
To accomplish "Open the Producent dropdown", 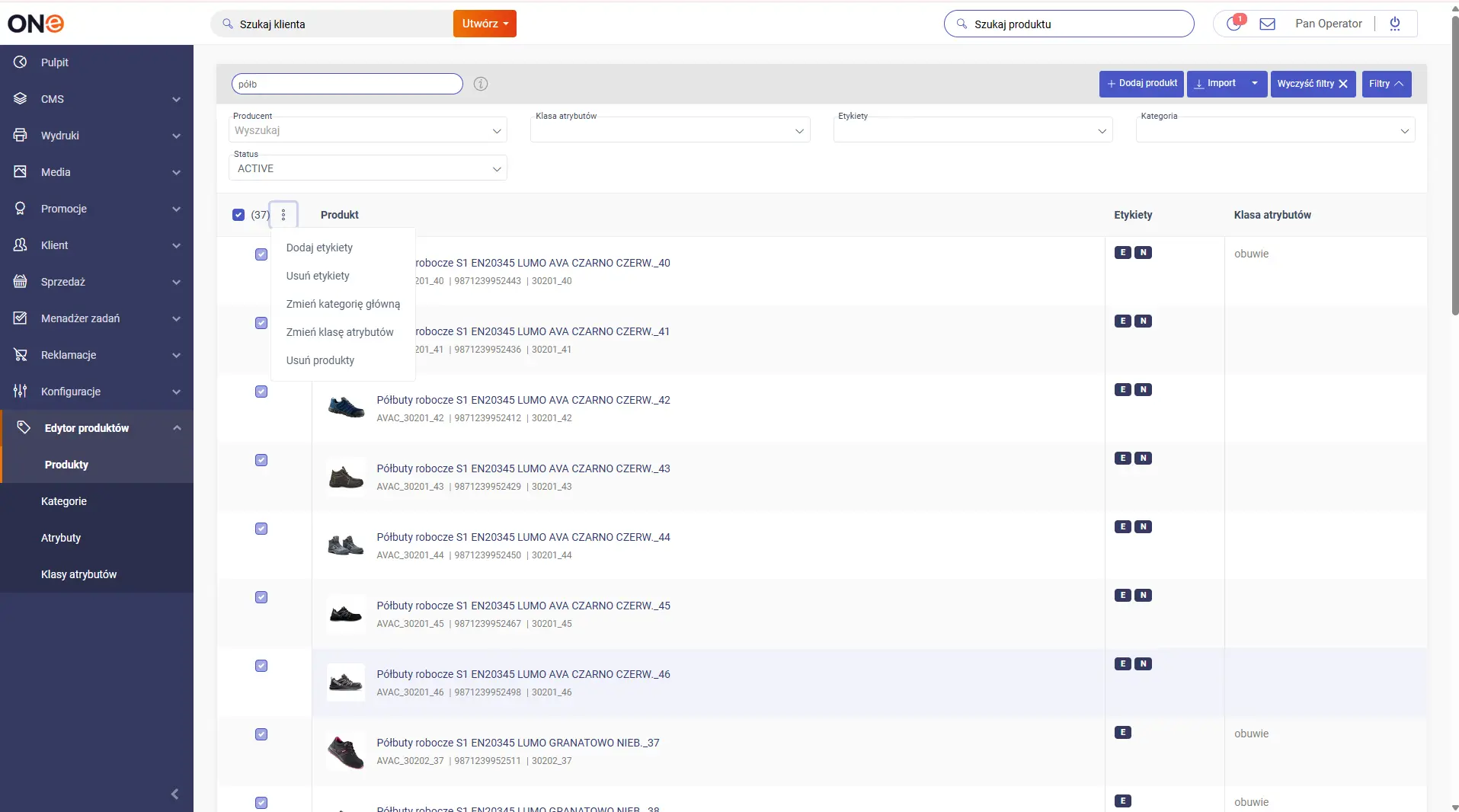I will [367, 130].
